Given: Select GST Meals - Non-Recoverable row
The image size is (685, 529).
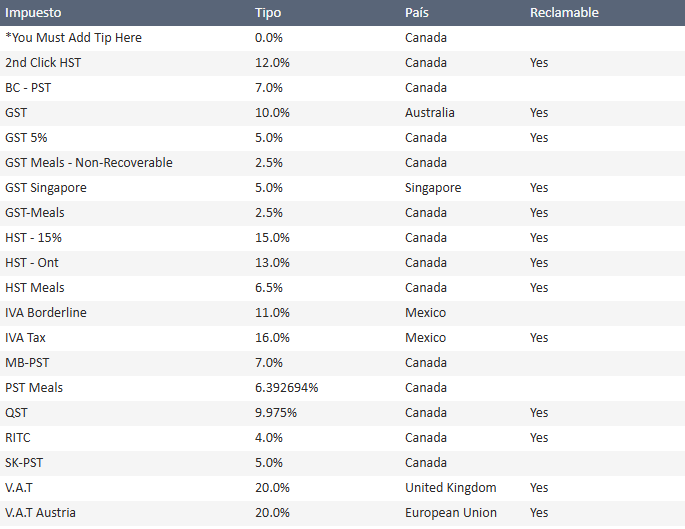Looking at the screenshot, I should click(342, 163).
